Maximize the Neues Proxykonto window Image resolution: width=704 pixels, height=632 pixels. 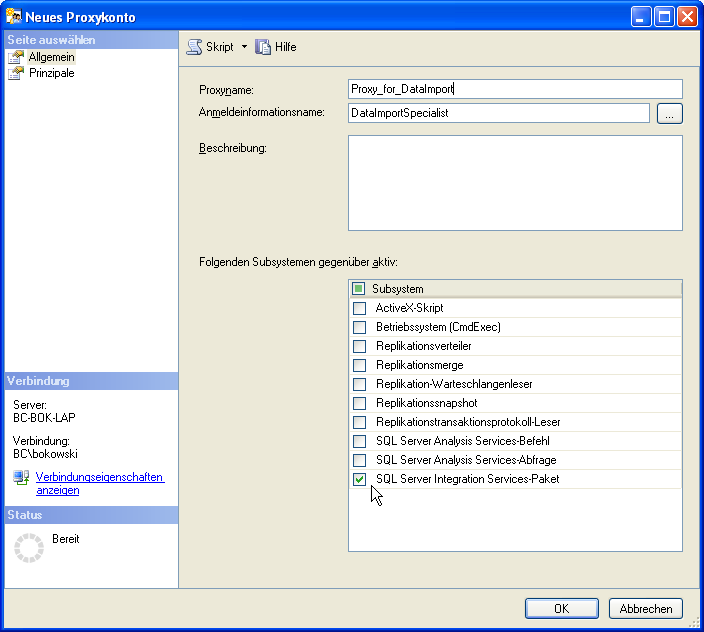(x=664, y=17)
